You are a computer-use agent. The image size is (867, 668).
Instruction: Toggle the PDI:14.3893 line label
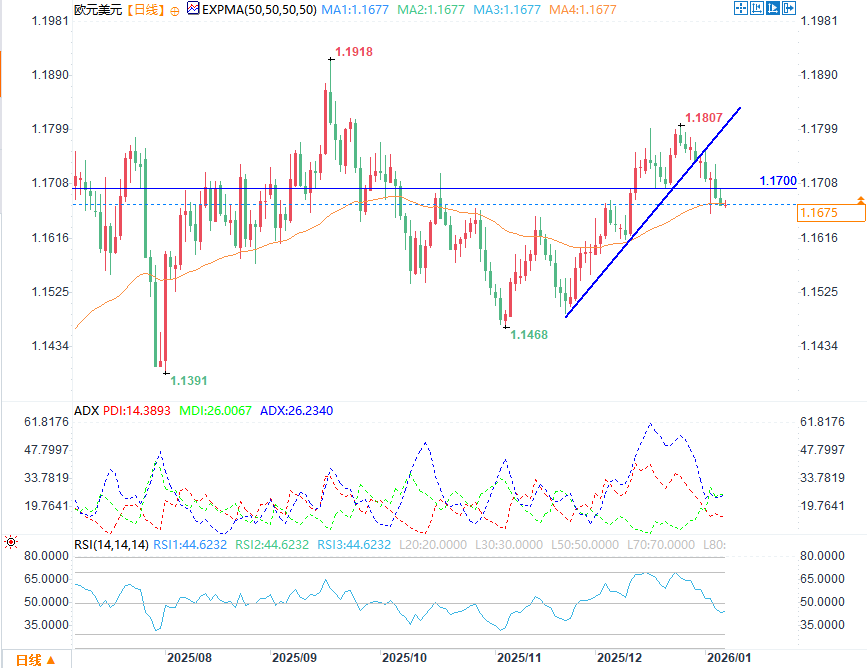coord(137,411)
